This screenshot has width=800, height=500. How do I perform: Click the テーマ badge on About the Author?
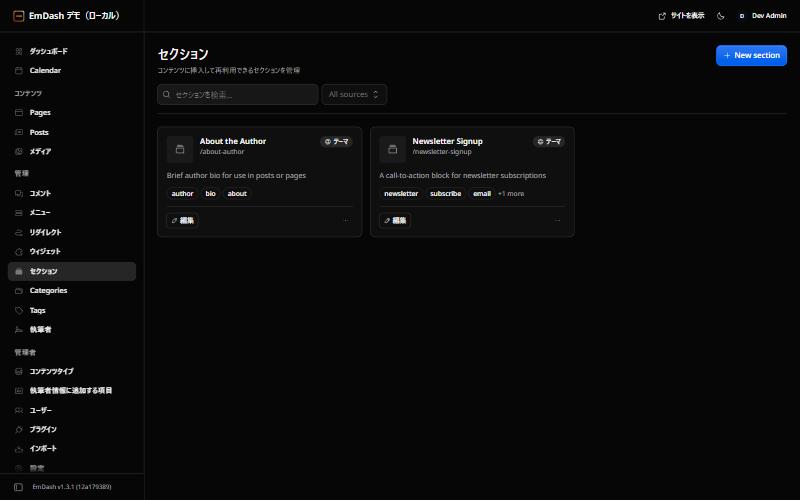[336, 141]
